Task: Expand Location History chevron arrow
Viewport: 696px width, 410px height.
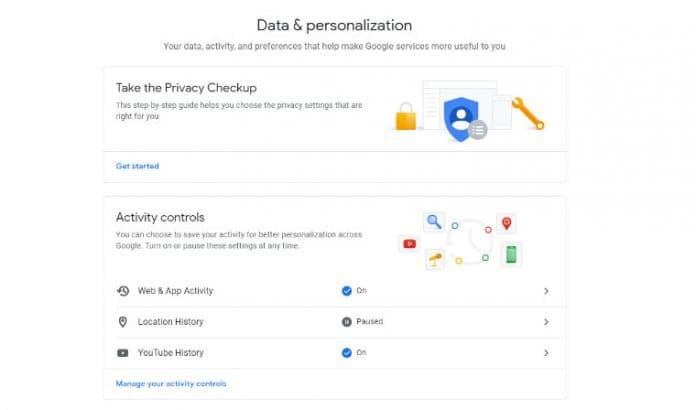Action: pos(546,322)
